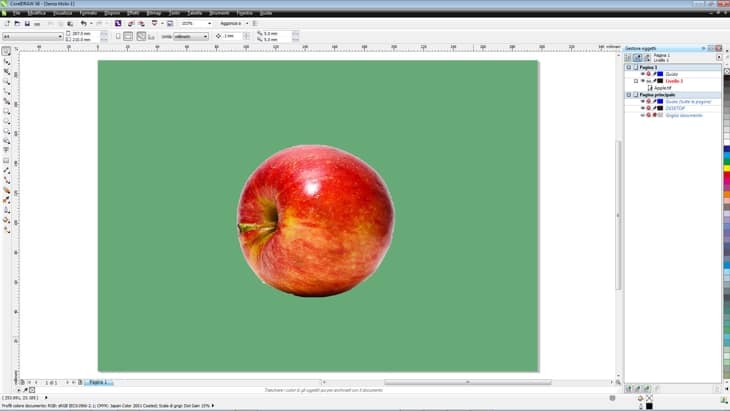Toggle printing for DESKTOP layer

click(x=649, y=108)
